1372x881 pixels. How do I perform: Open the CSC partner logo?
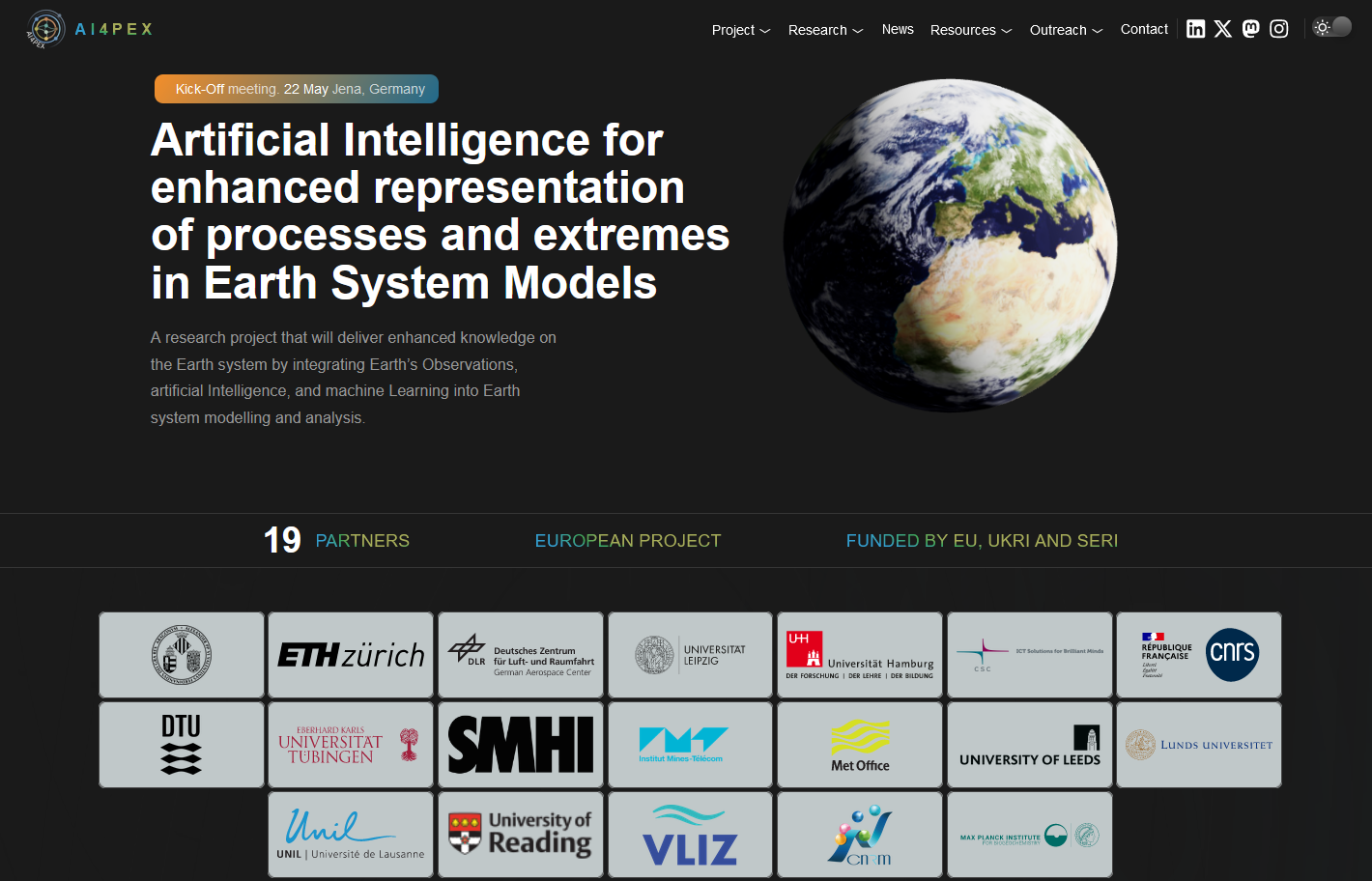(1030, 655)
